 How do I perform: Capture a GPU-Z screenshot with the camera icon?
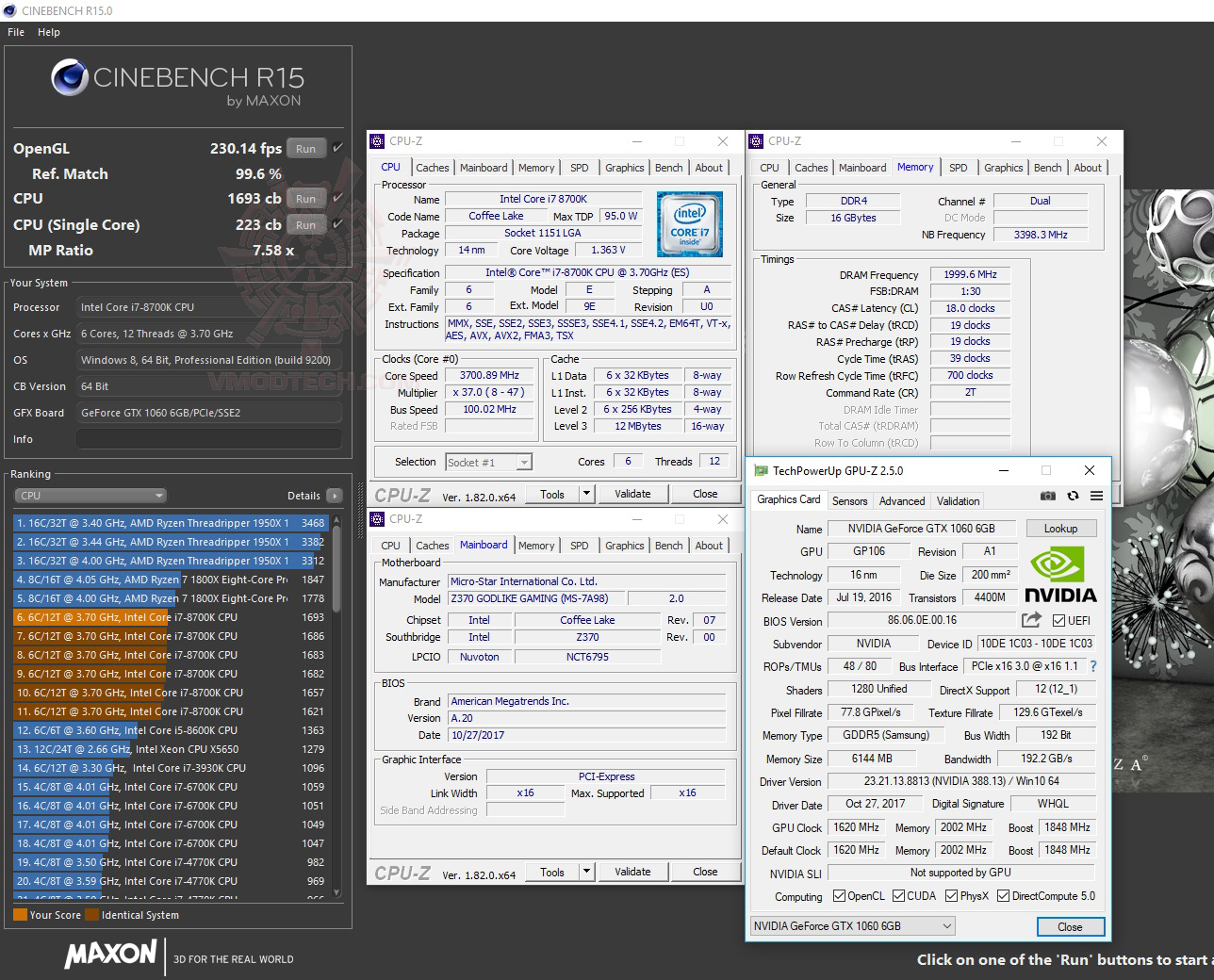click(x=1048, y=496)
